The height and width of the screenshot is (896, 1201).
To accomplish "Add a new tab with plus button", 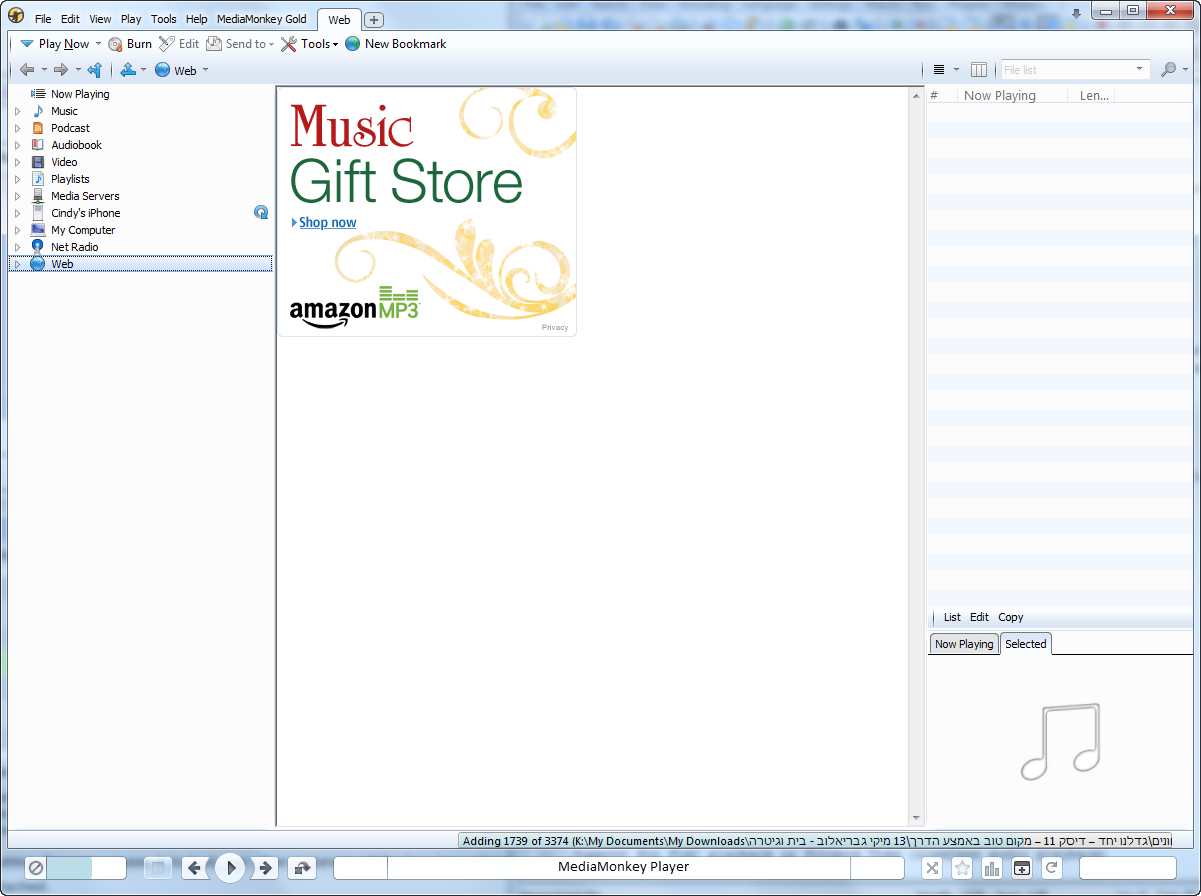I will click(x=373, y=20).
